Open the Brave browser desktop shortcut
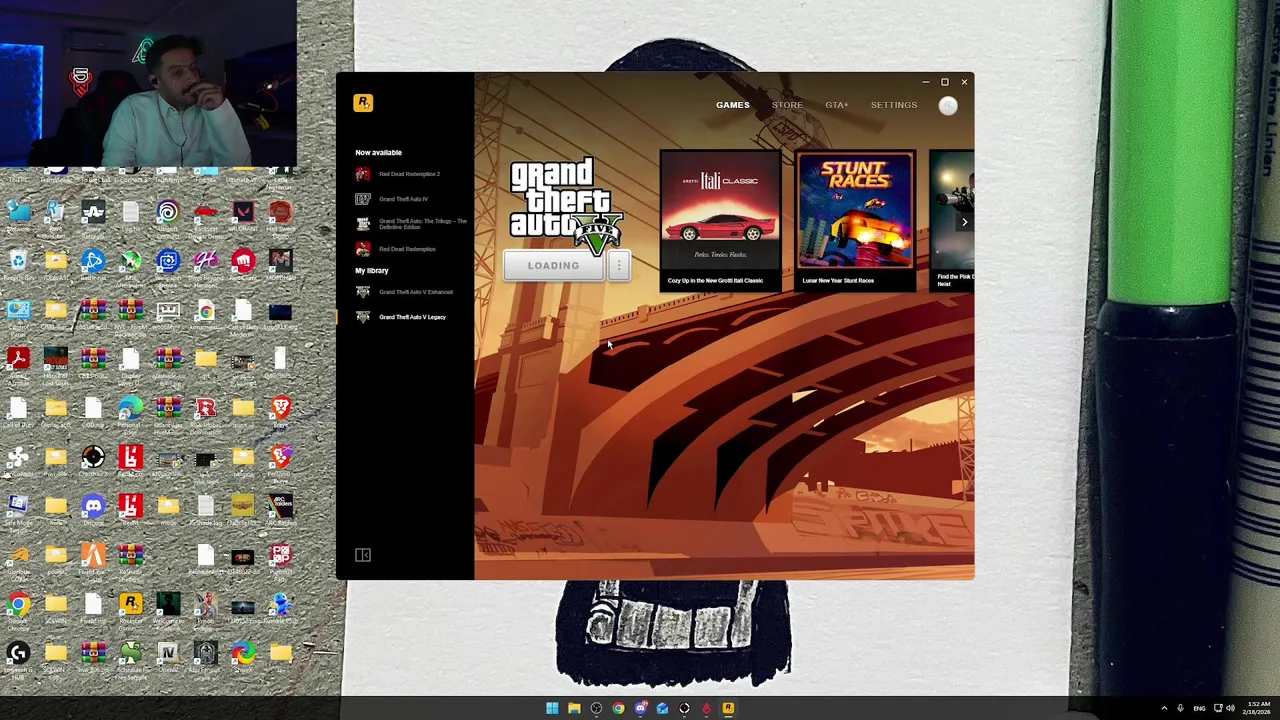The image size is (1280, 720). click(x=281, y=410)
